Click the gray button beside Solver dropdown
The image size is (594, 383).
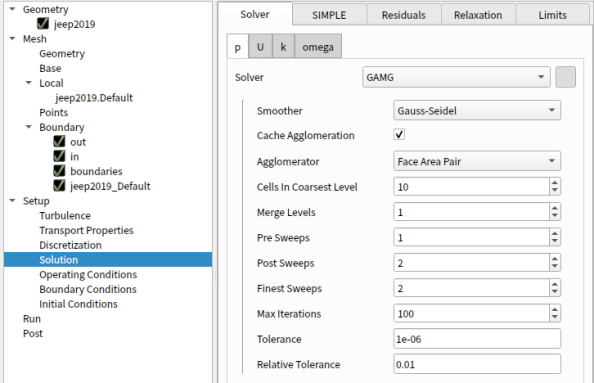click(565, 77)
